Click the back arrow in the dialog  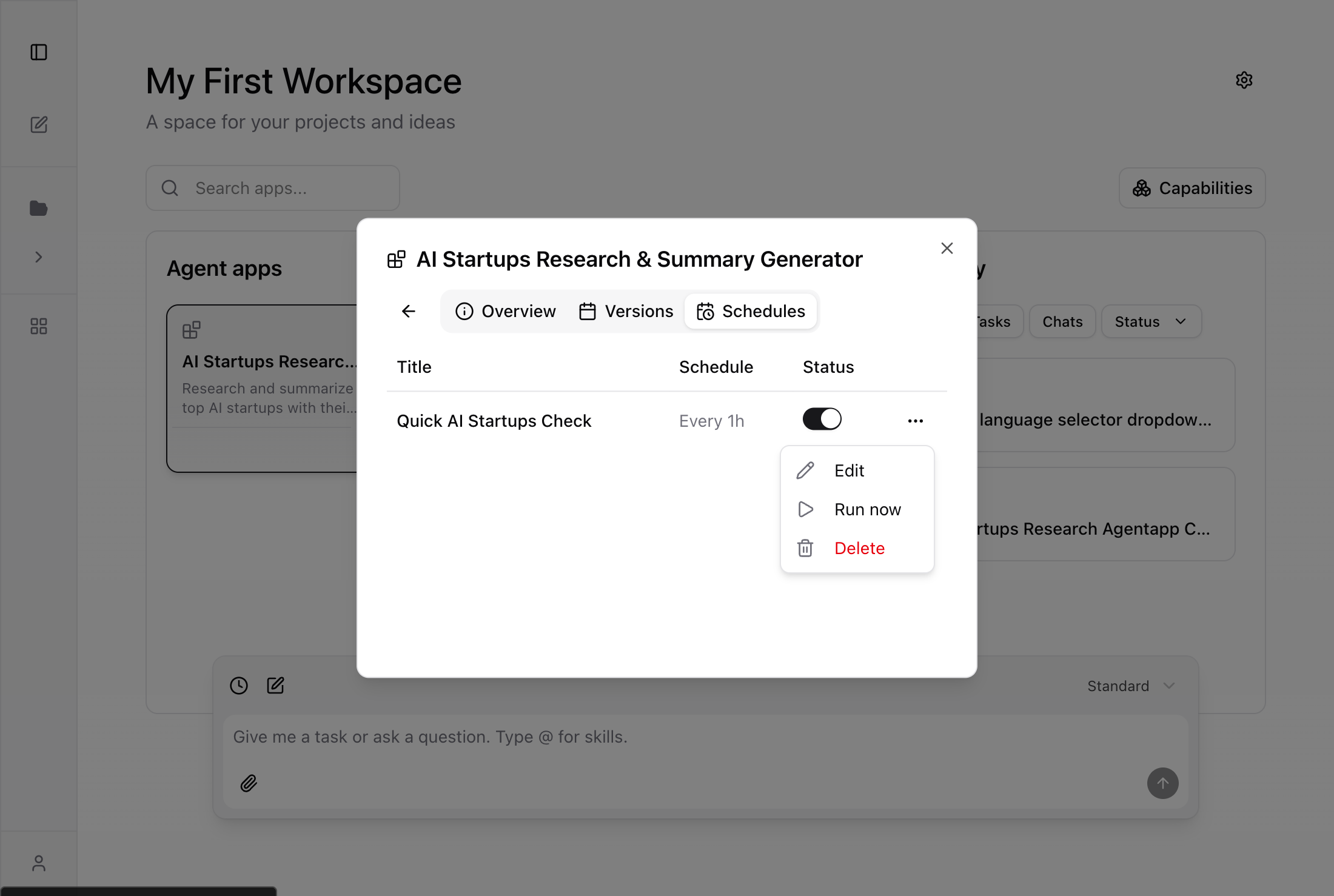(408, 311)
